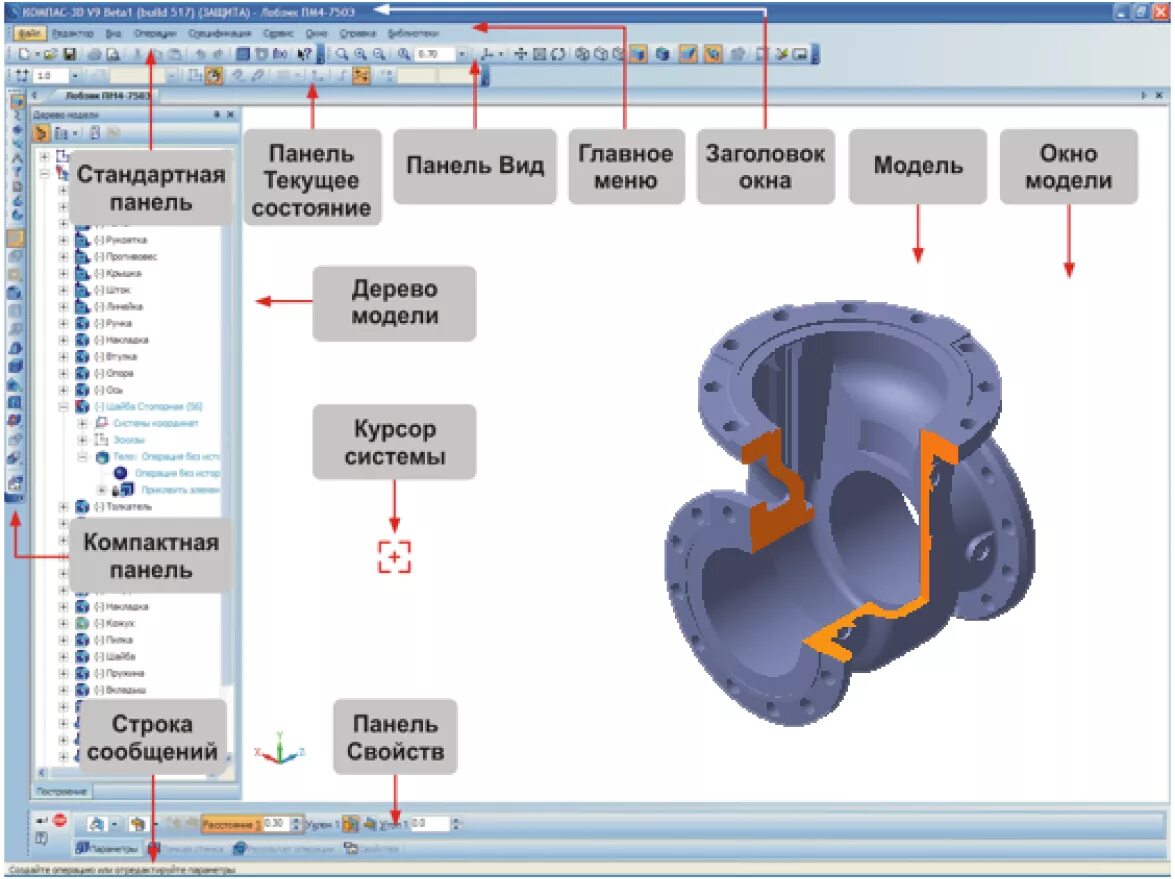Viewport: 1175px width, 879px height.
Task: Click the Zoom out magnifier icon
Action: pyautogui.click(x=379, y=54)
